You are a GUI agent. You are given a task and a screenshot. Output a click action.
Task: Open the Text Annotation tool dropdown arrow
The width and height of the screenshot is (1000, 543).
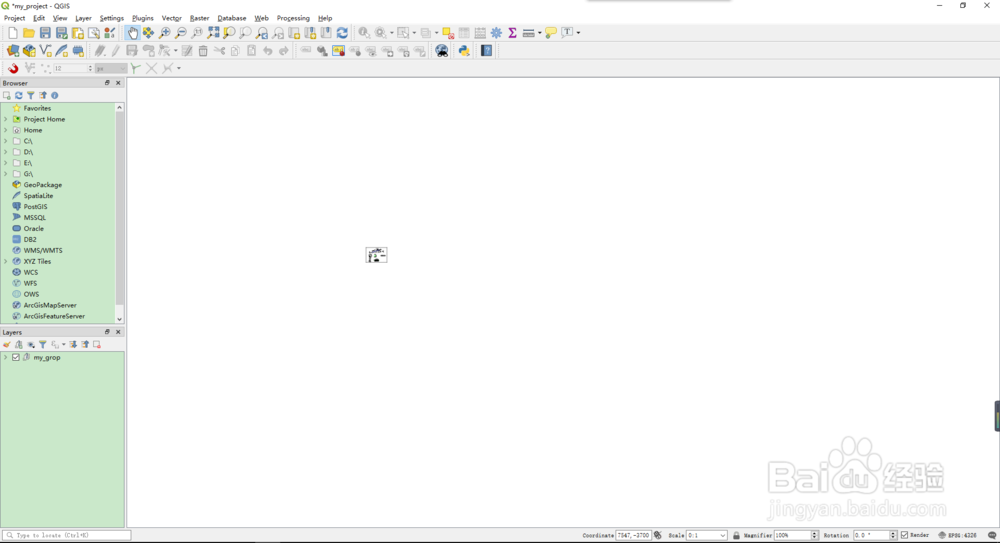point(578,33)
